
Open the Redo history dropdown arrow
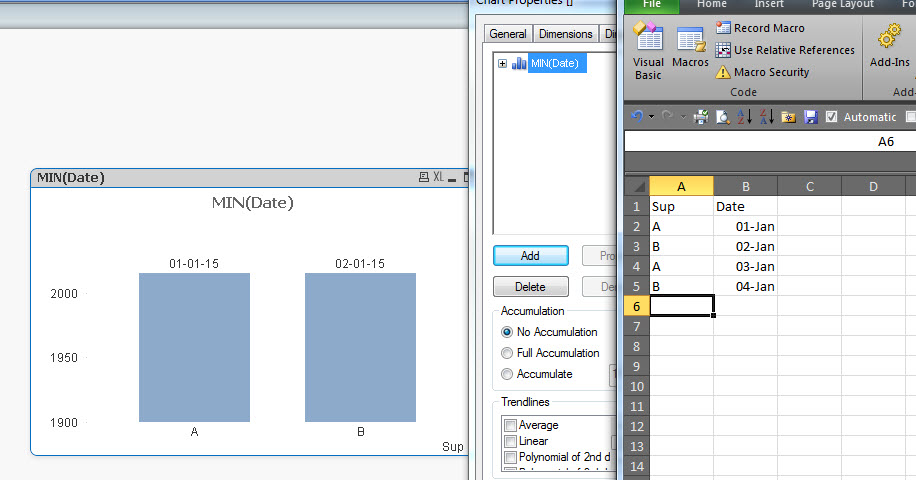(683, 117)
